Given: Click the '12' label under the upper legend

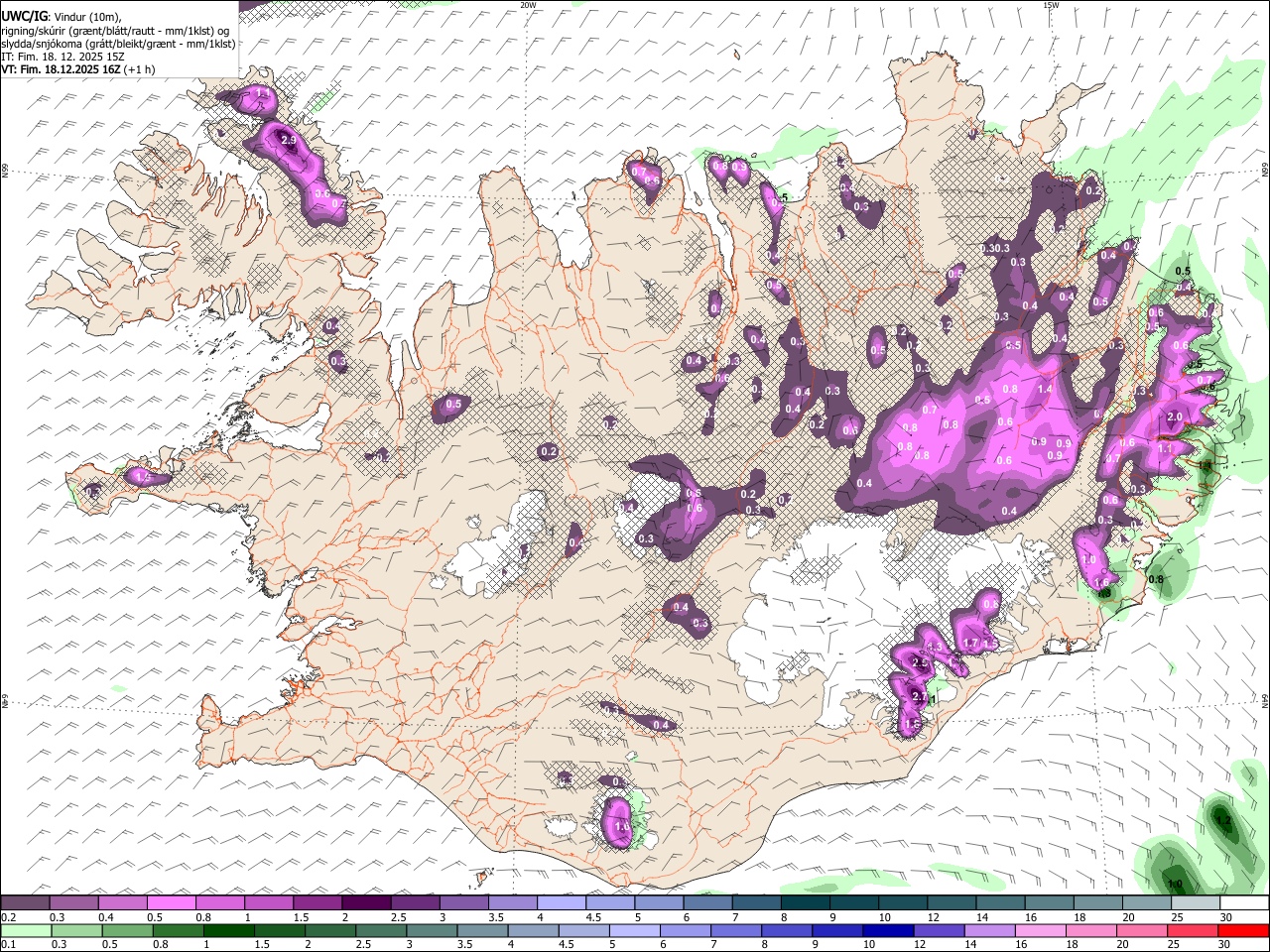Looking at the screenshot, I should click(x=934, y=917).
